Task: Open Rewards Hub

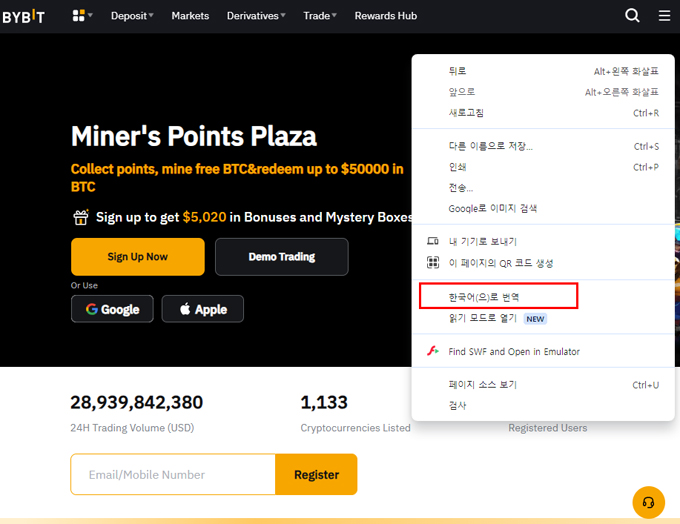Action: click(386, 16)
